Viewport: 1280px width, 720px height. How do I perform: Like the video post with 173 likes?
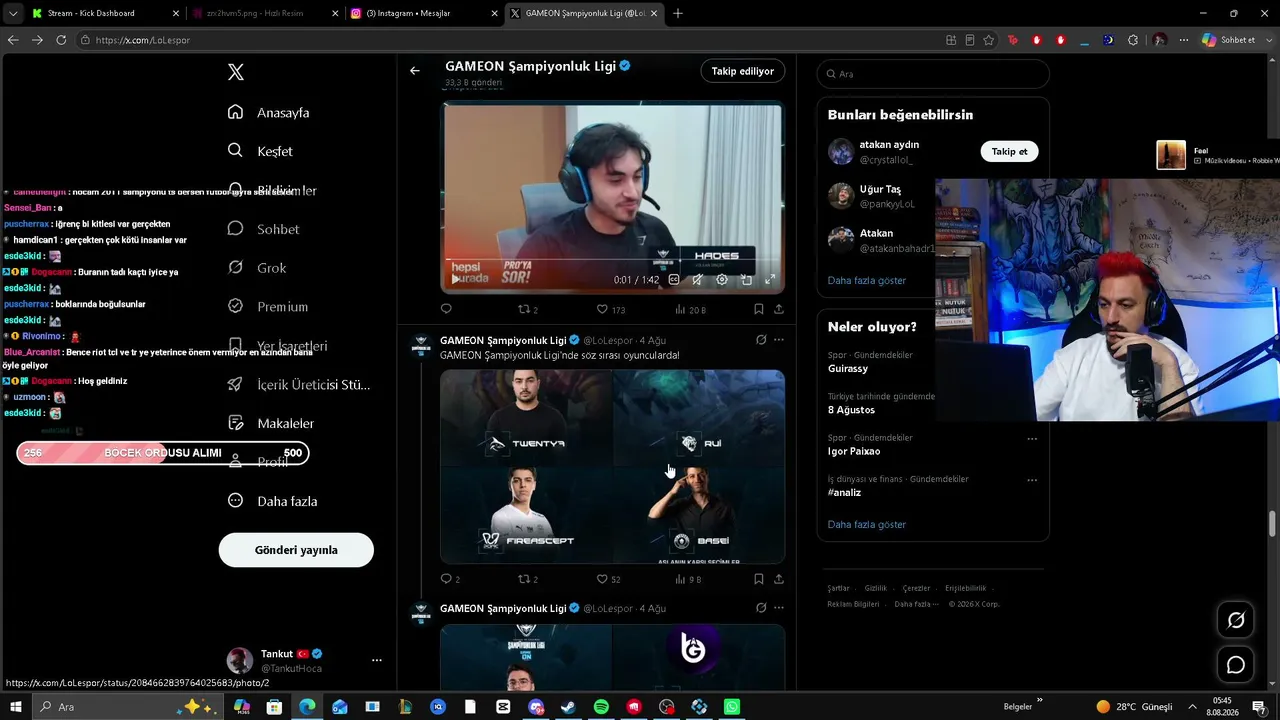tap(610, 309)
